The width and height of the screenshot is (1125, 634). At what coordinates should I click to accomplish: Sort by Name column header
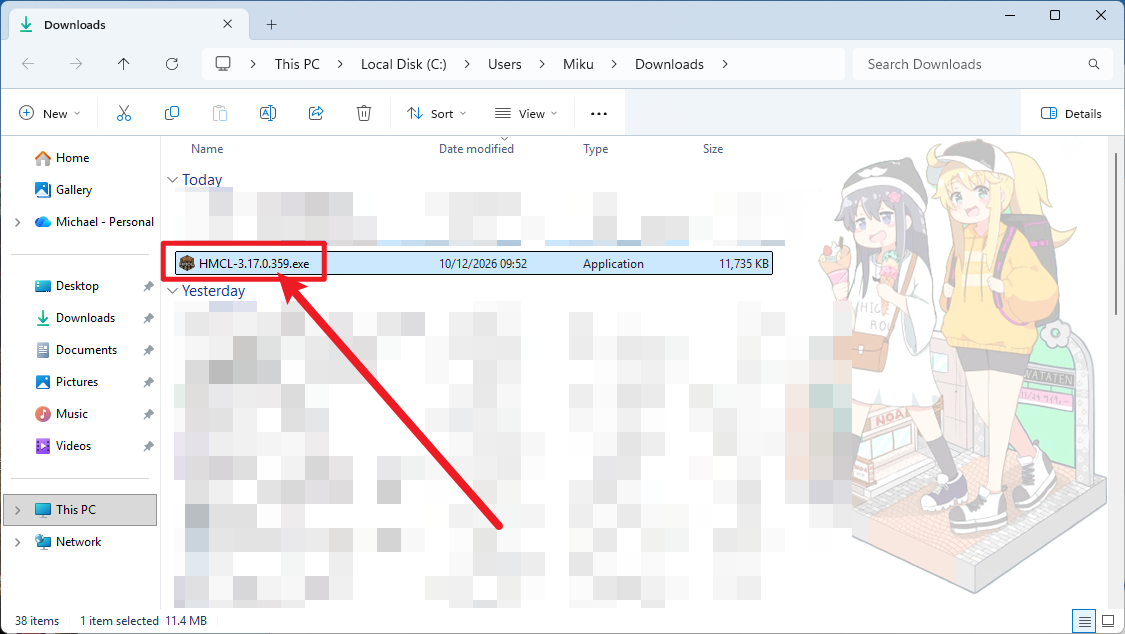[x=207, y=149]
